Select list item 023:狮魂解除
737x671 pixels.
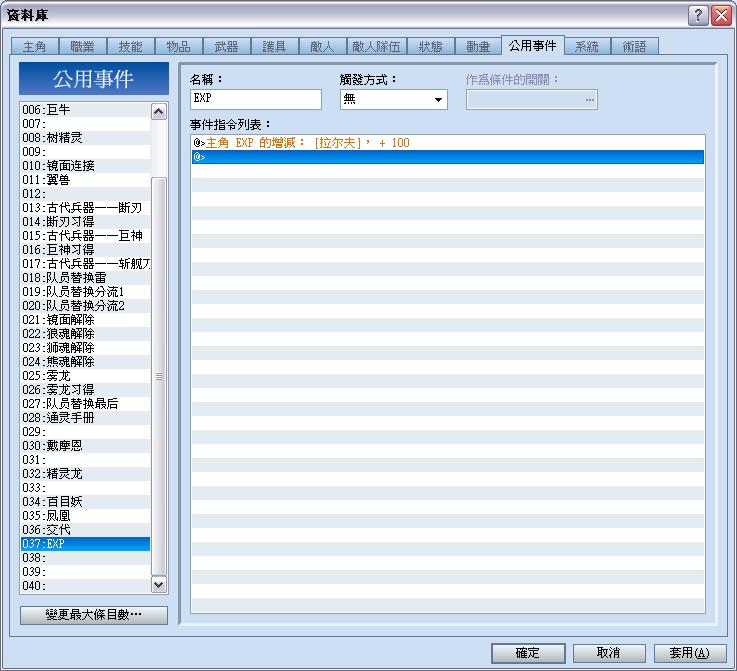pos(86,348)
